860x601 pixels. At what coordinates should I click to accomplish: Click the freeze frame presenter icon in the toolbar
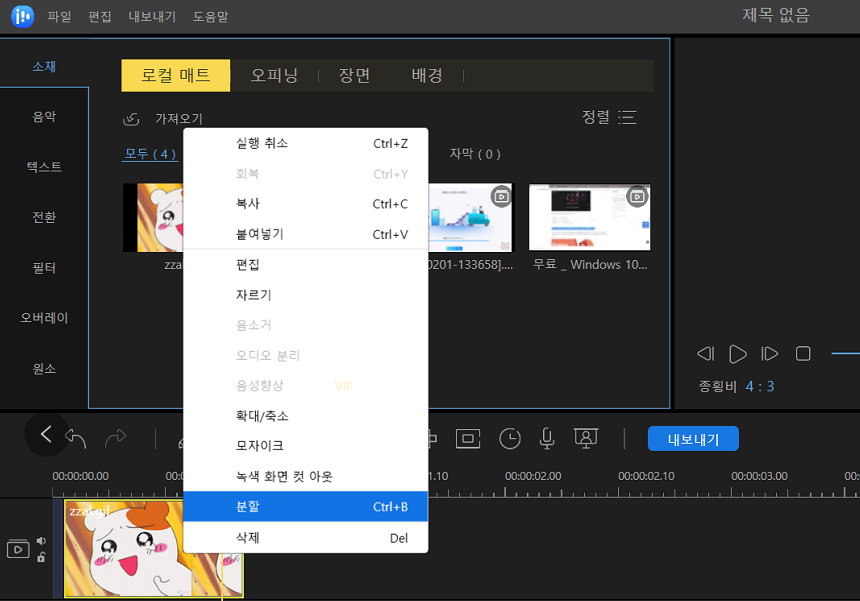click(587, 438)
